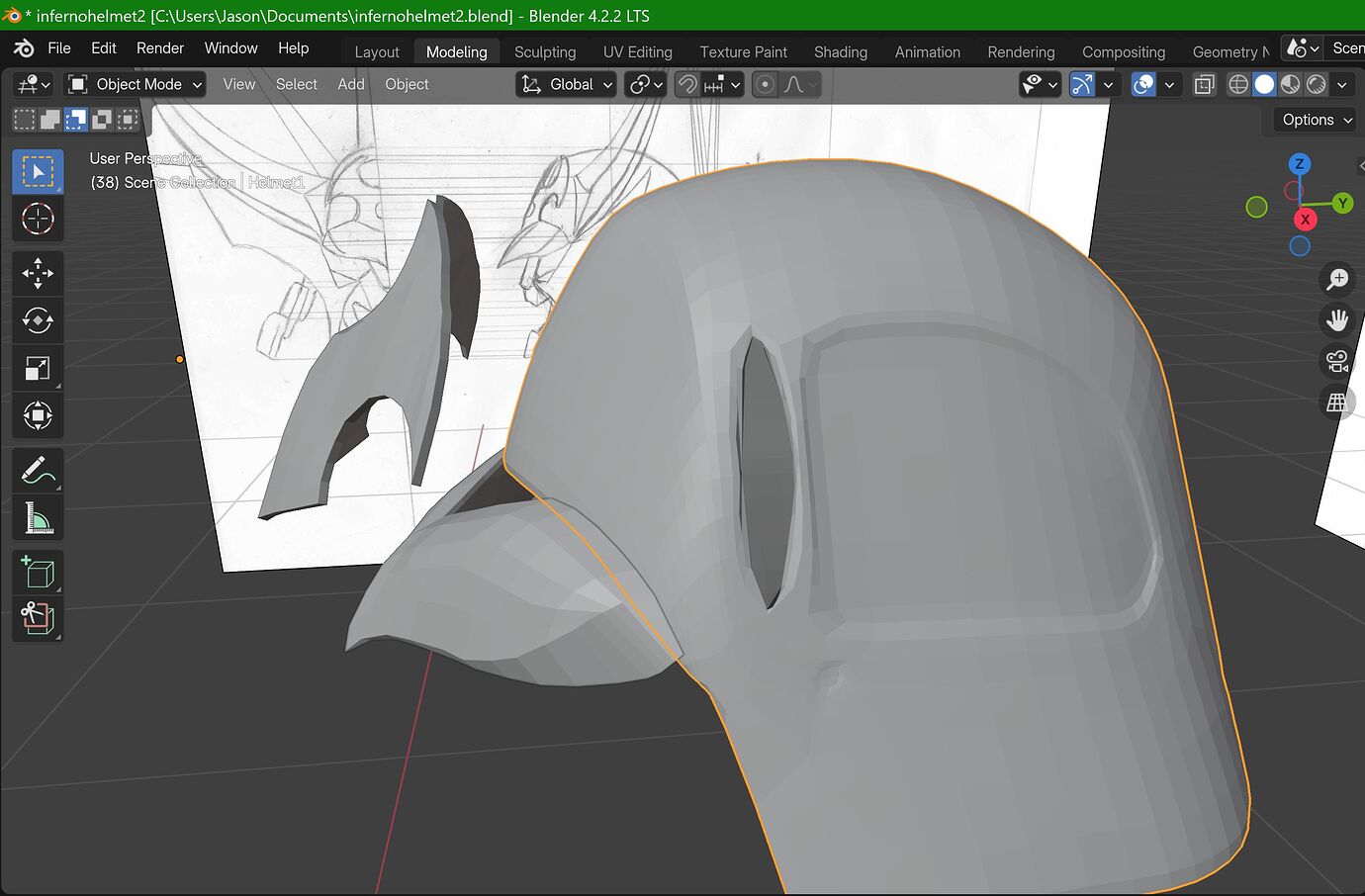Open the snapping options dropdown

[722, 85]
